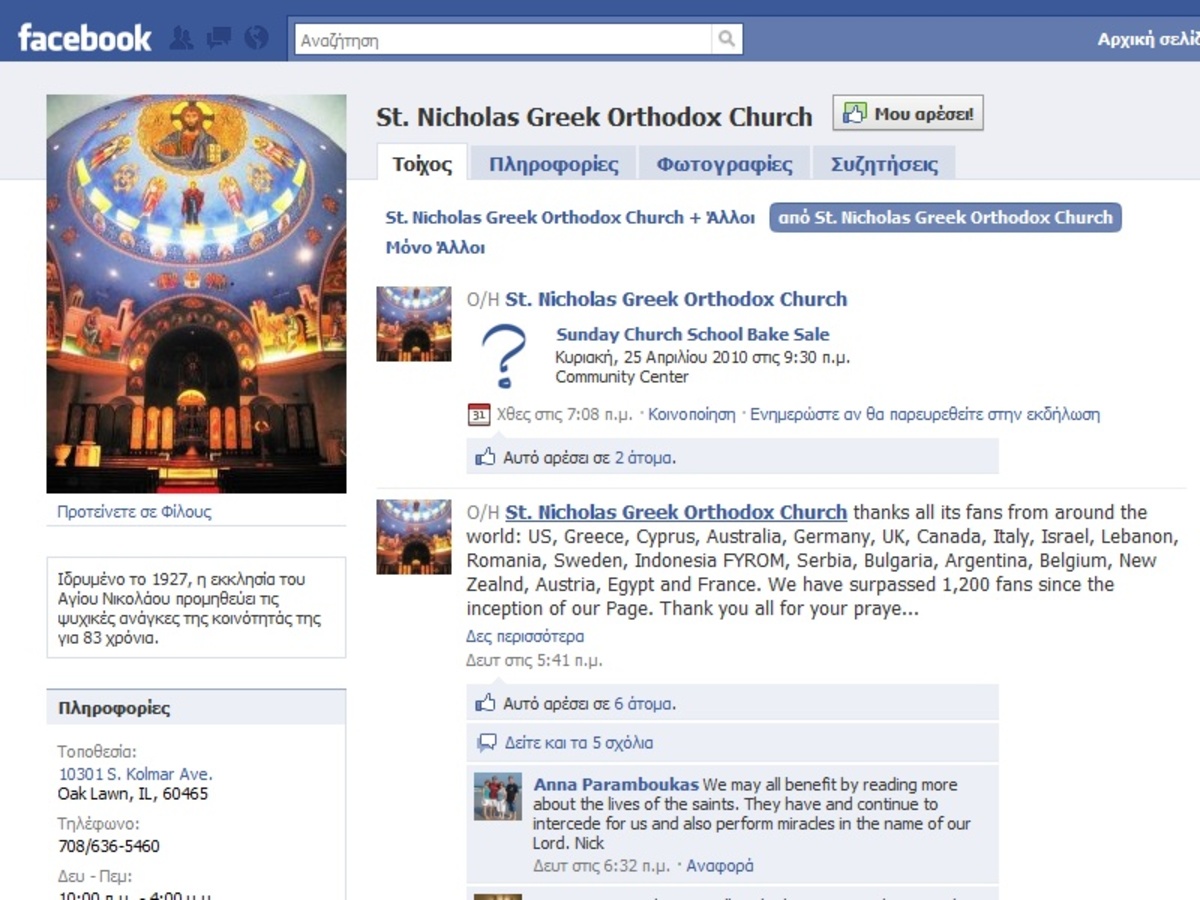1200x900 pixels.
Task: Click Αναφορά on Anna's comment
Action: tap(720, 866)
